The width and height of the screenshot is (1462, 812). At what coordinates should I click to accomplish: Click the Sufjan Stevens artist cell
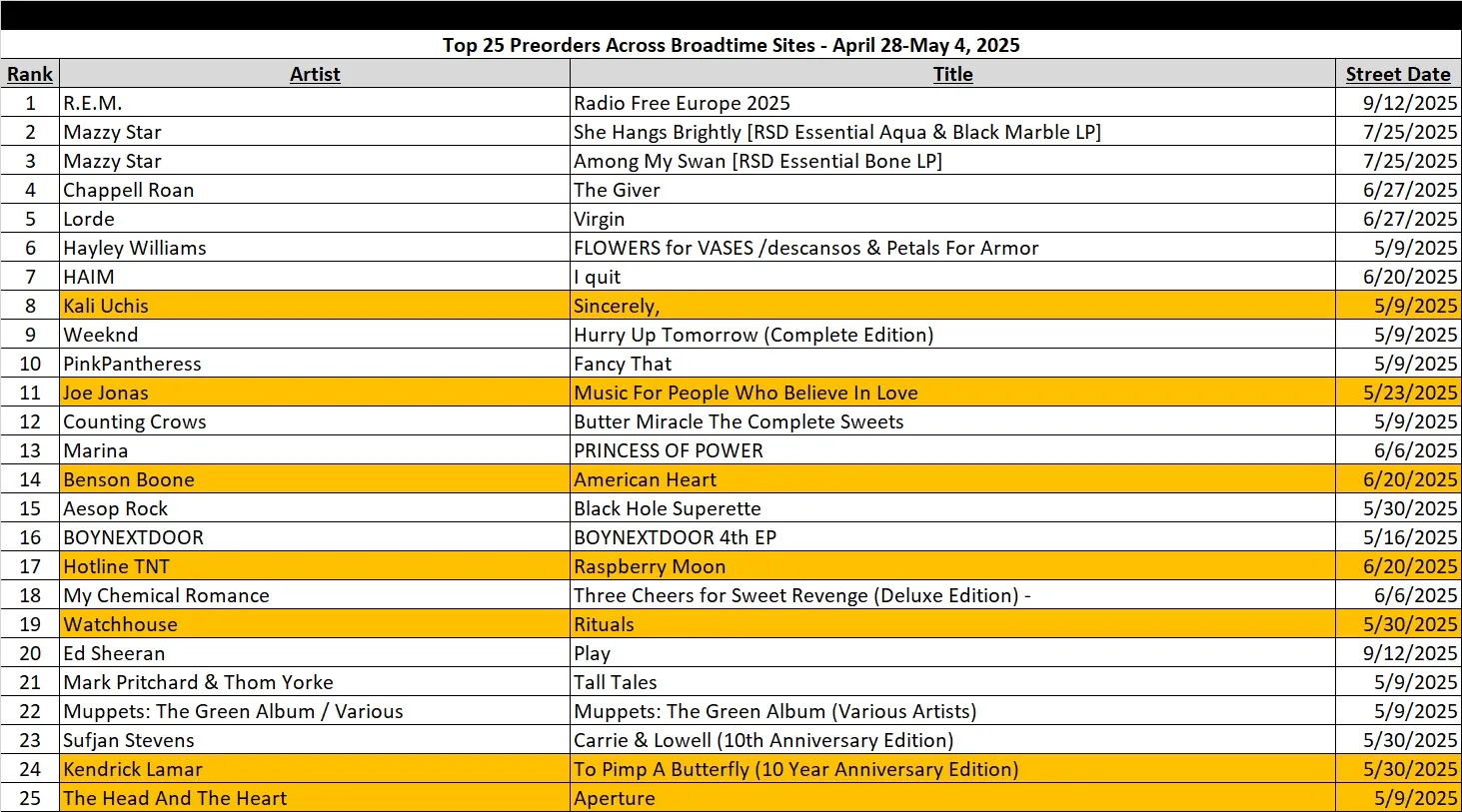point(315,740)
